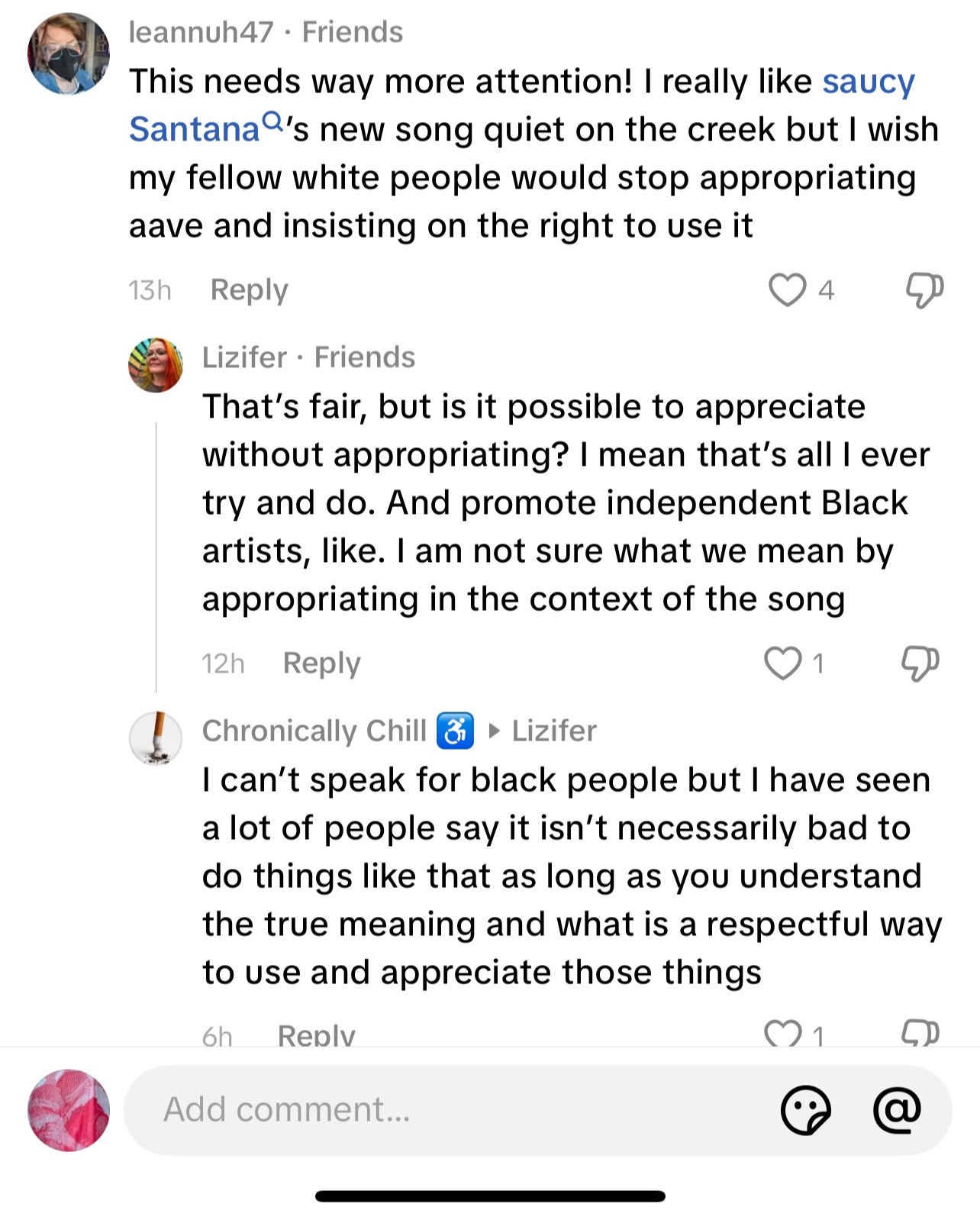980x1220 pixels.
Task: Tap the search magnifier beside Santana
Action: tap(272, 121)
